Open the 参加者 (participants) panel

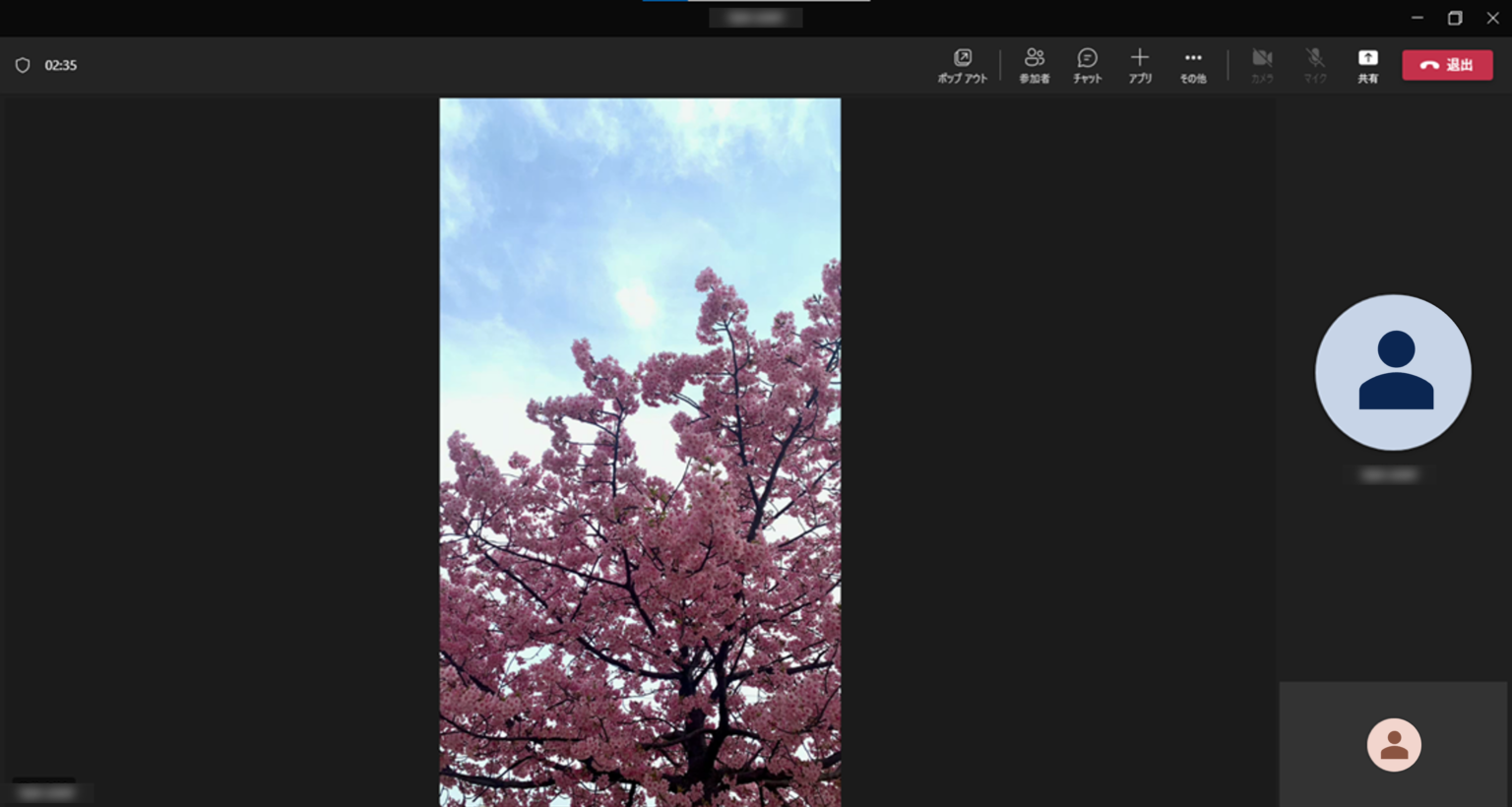[1035, 65]
